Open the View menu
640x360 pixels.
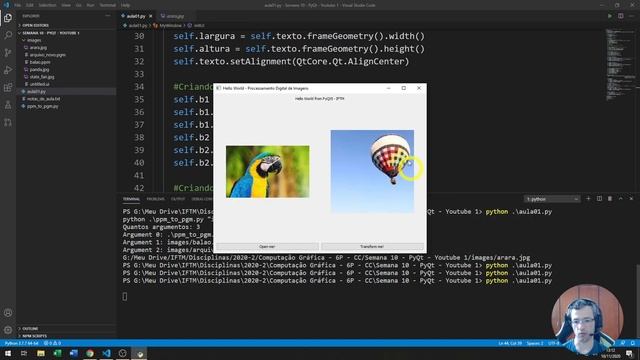(66, 5)
